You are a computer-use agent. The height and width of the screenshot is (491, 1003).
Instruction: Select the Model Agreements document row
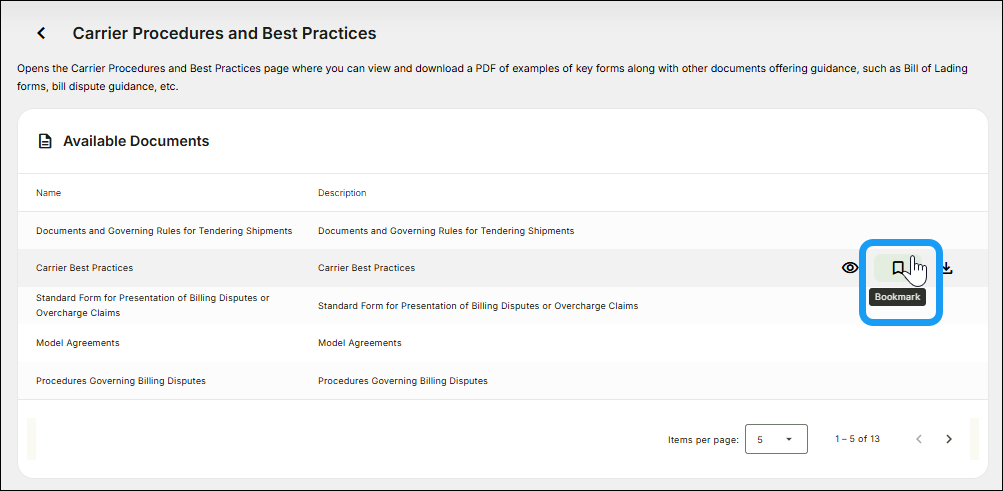tap(77, 343)
